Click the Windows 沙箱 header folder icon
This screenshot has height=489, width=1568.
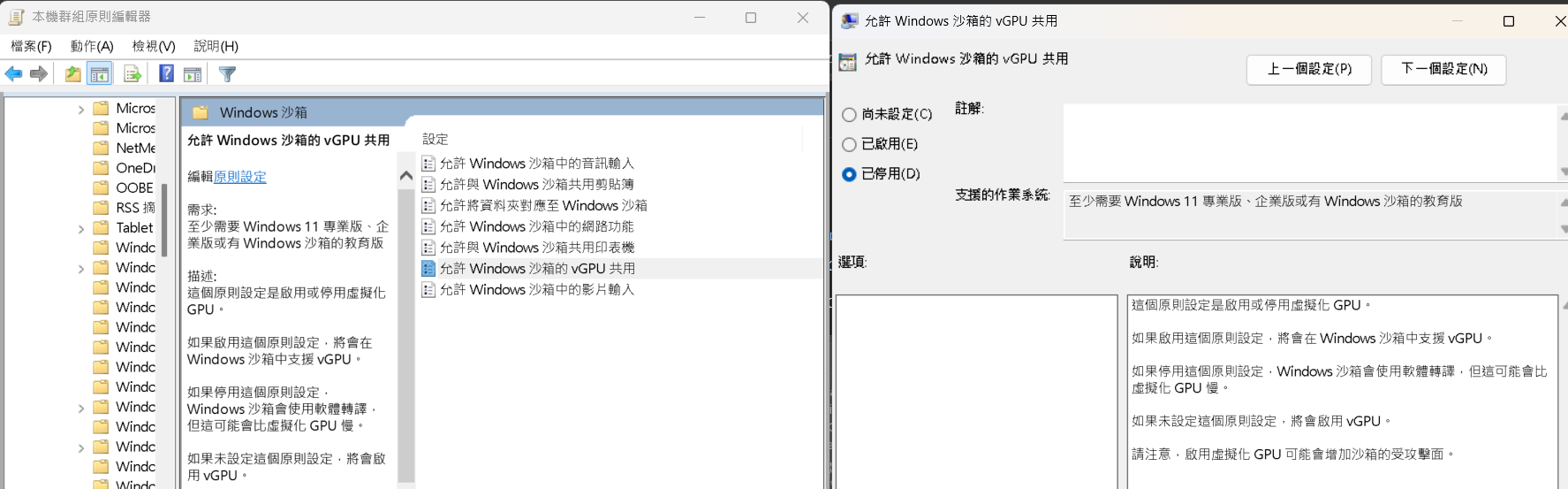tap(201, 112)
